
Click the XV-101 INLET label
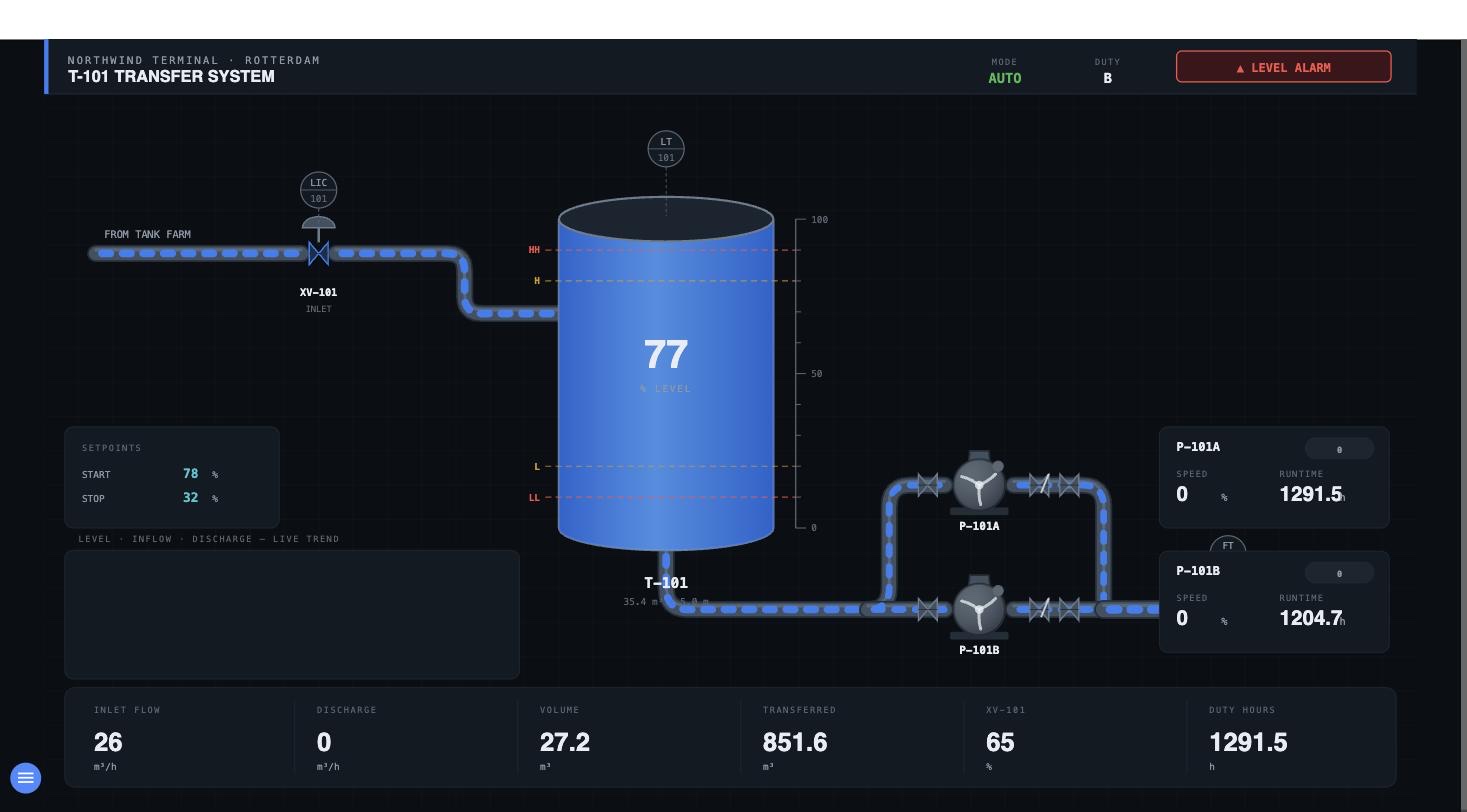tap(318, 299)
